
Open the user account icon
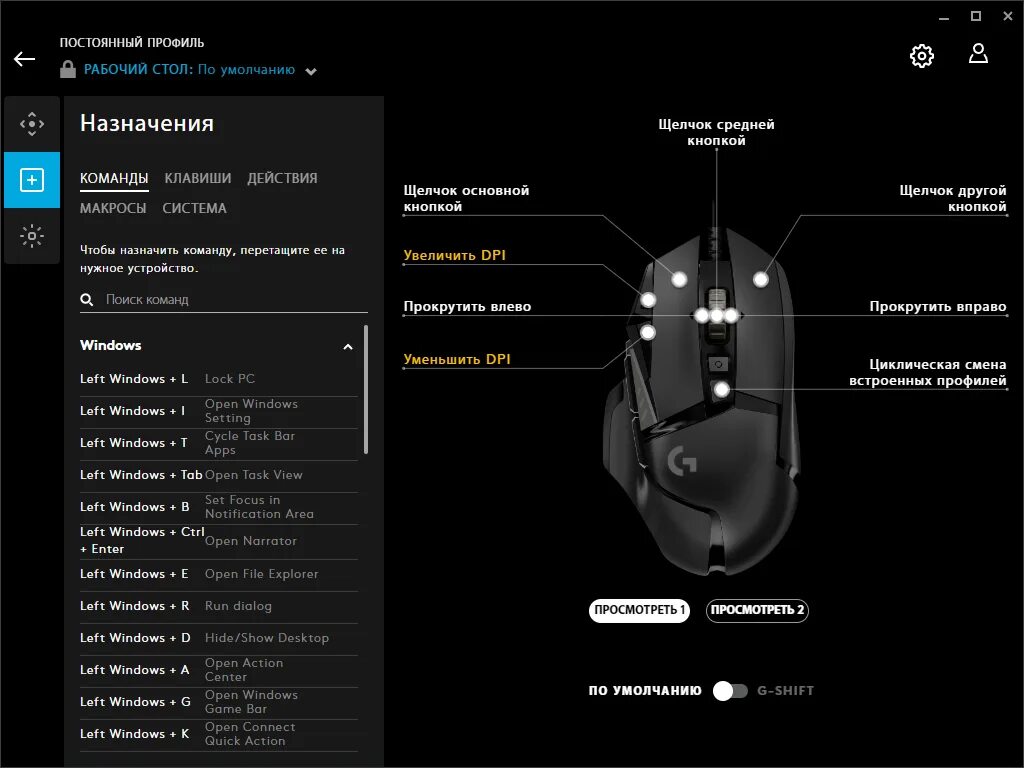coord(978,54)
